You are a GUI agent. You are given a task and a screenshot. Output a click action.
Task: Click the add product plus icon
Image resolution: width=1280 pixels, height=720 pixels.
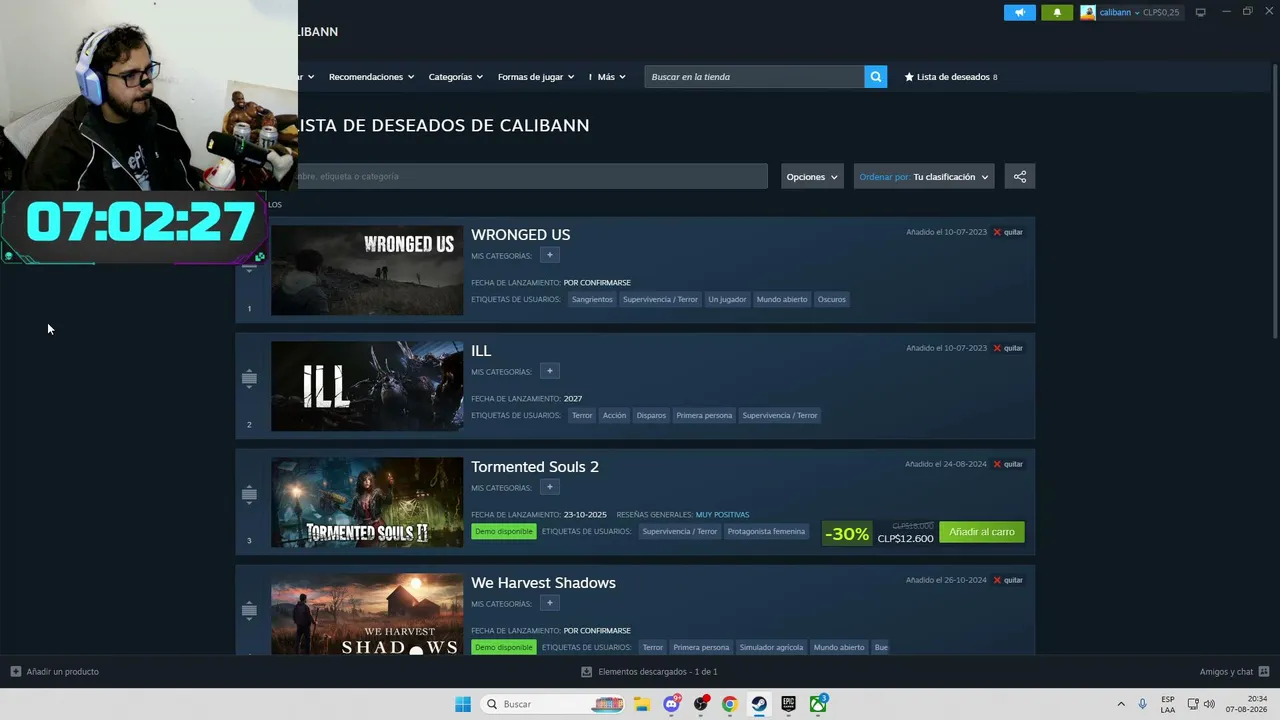coord(15,672)
